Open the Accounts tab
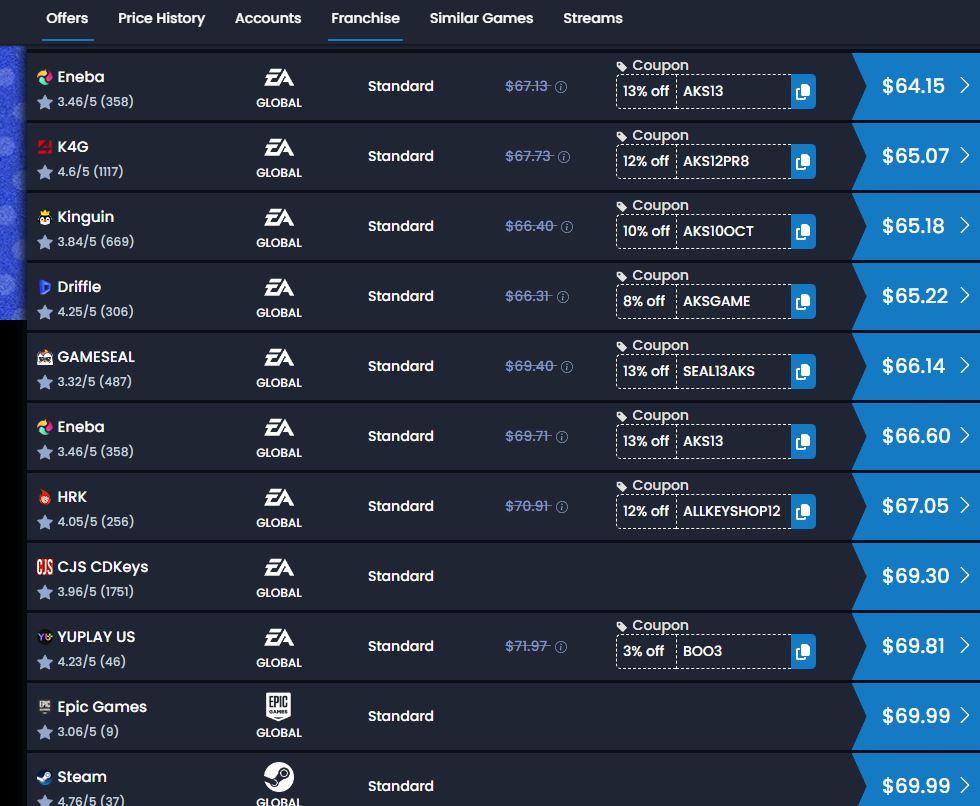980x806 pixels. (x=268, y=18)
